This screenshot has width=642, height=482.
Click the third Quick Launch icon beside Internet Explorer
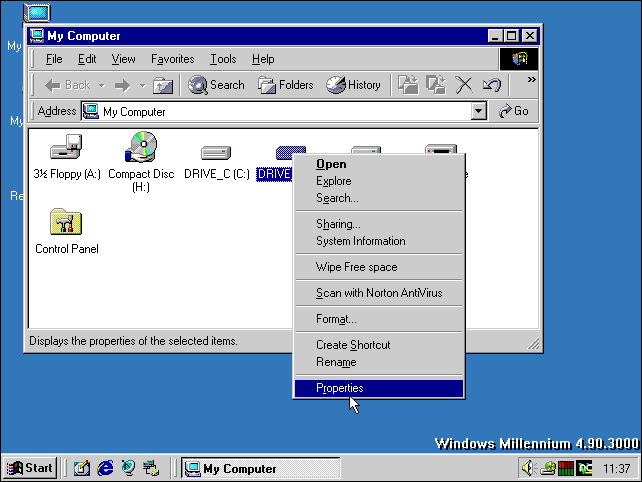point(128,468)
